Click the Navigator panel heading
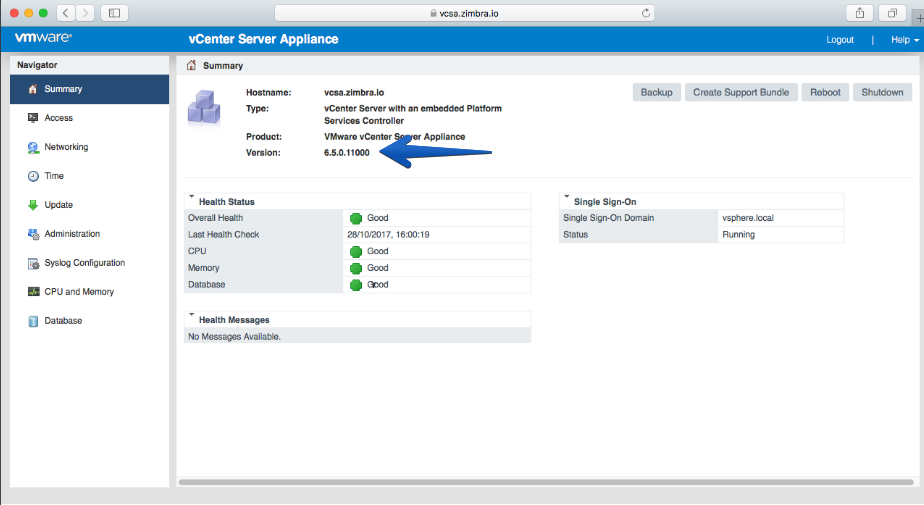924x505 pixels. tap(37, 65)
